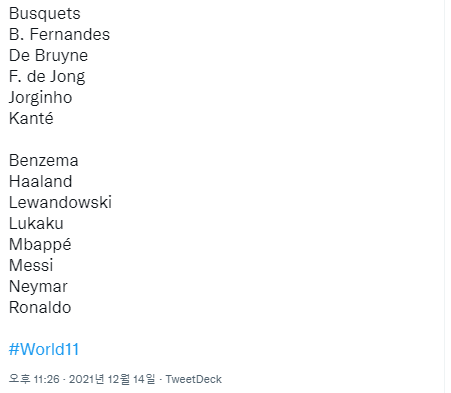Click the Jorginho text line
Screen dimensions: 451x393
coord(40,97)
